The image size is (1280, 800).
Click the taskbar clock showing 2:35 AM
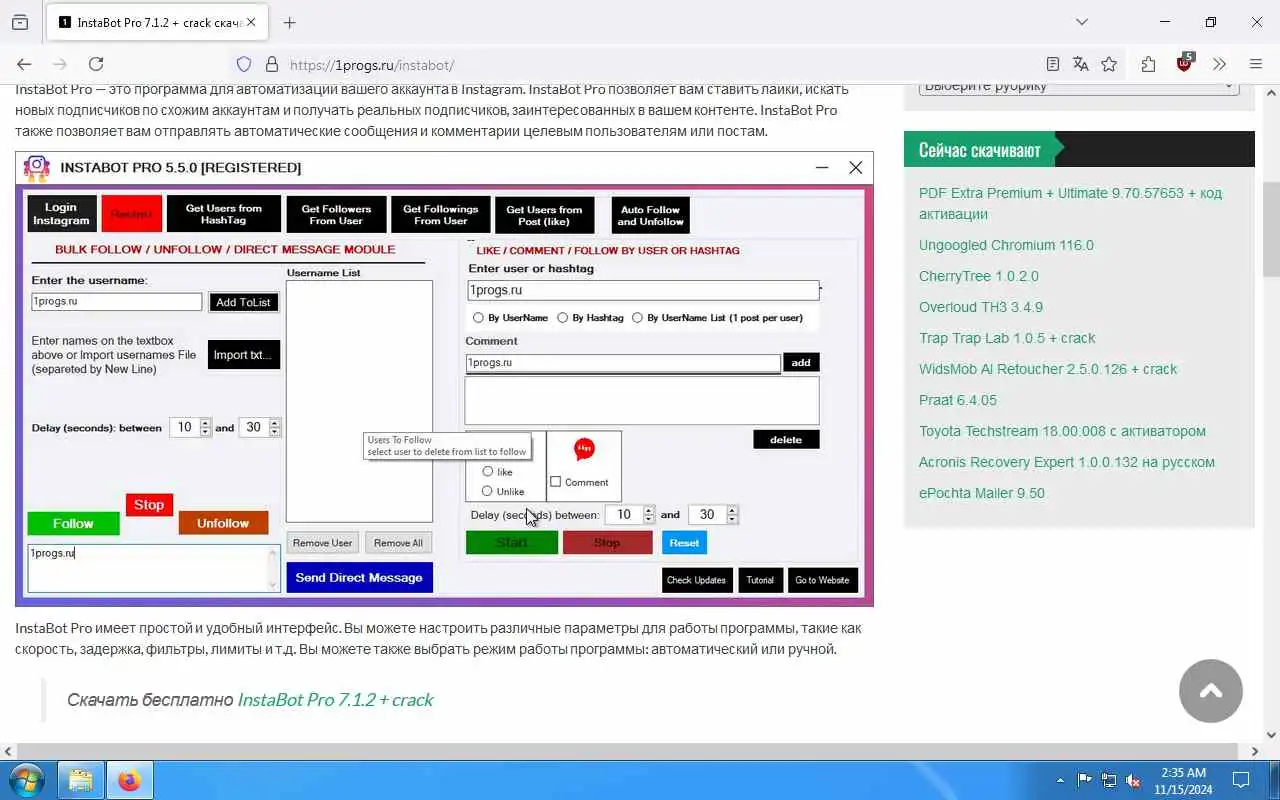1183,781
